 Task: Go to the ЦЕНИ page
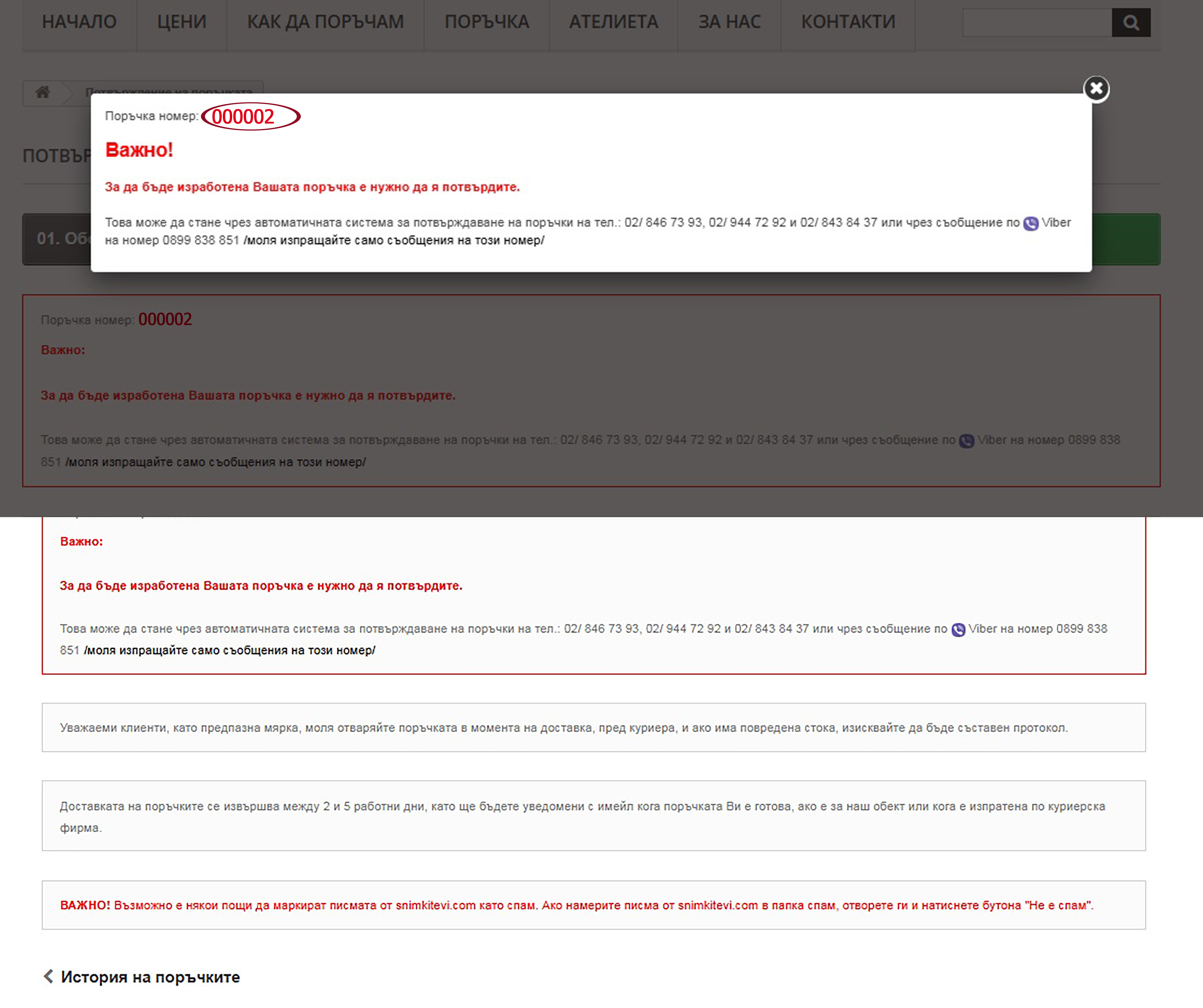(182, 22)
